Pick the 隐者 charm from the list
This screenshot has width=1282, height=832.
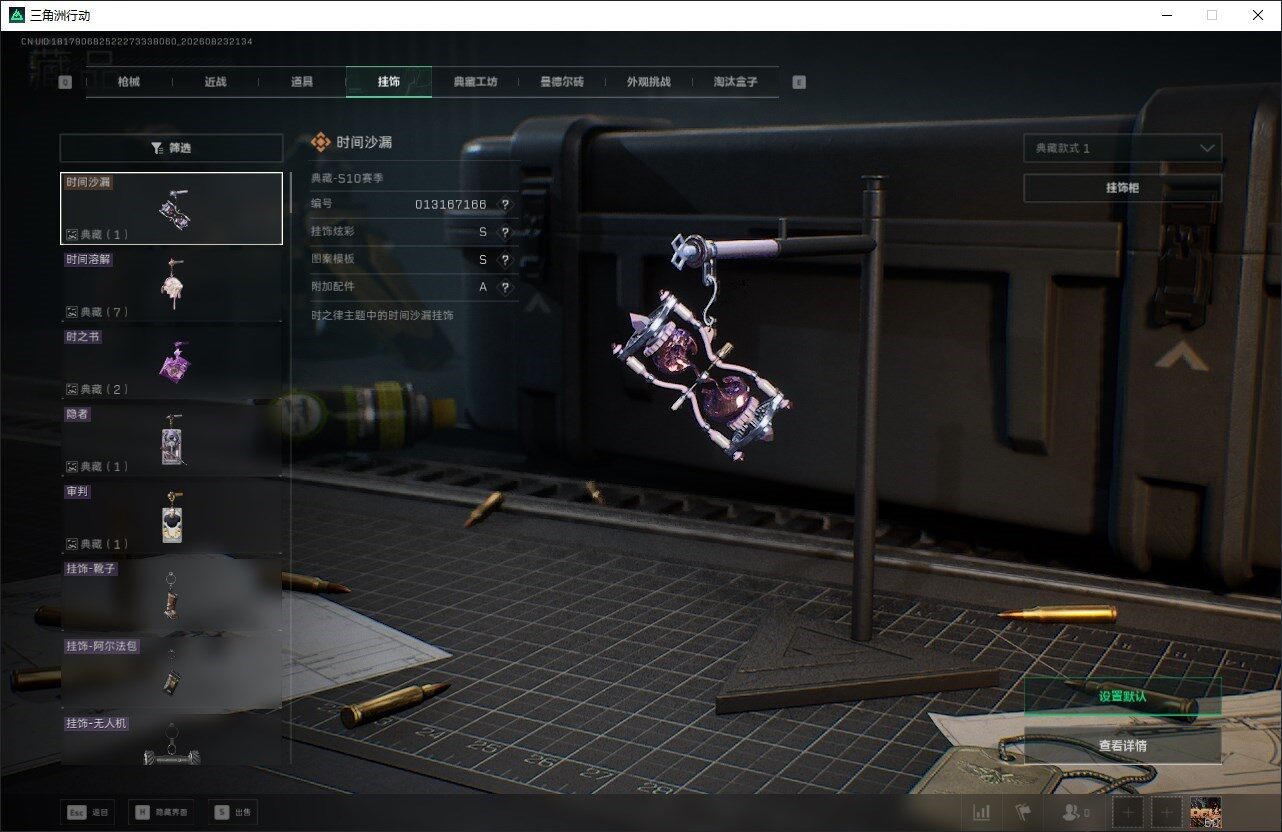(171, 440)
